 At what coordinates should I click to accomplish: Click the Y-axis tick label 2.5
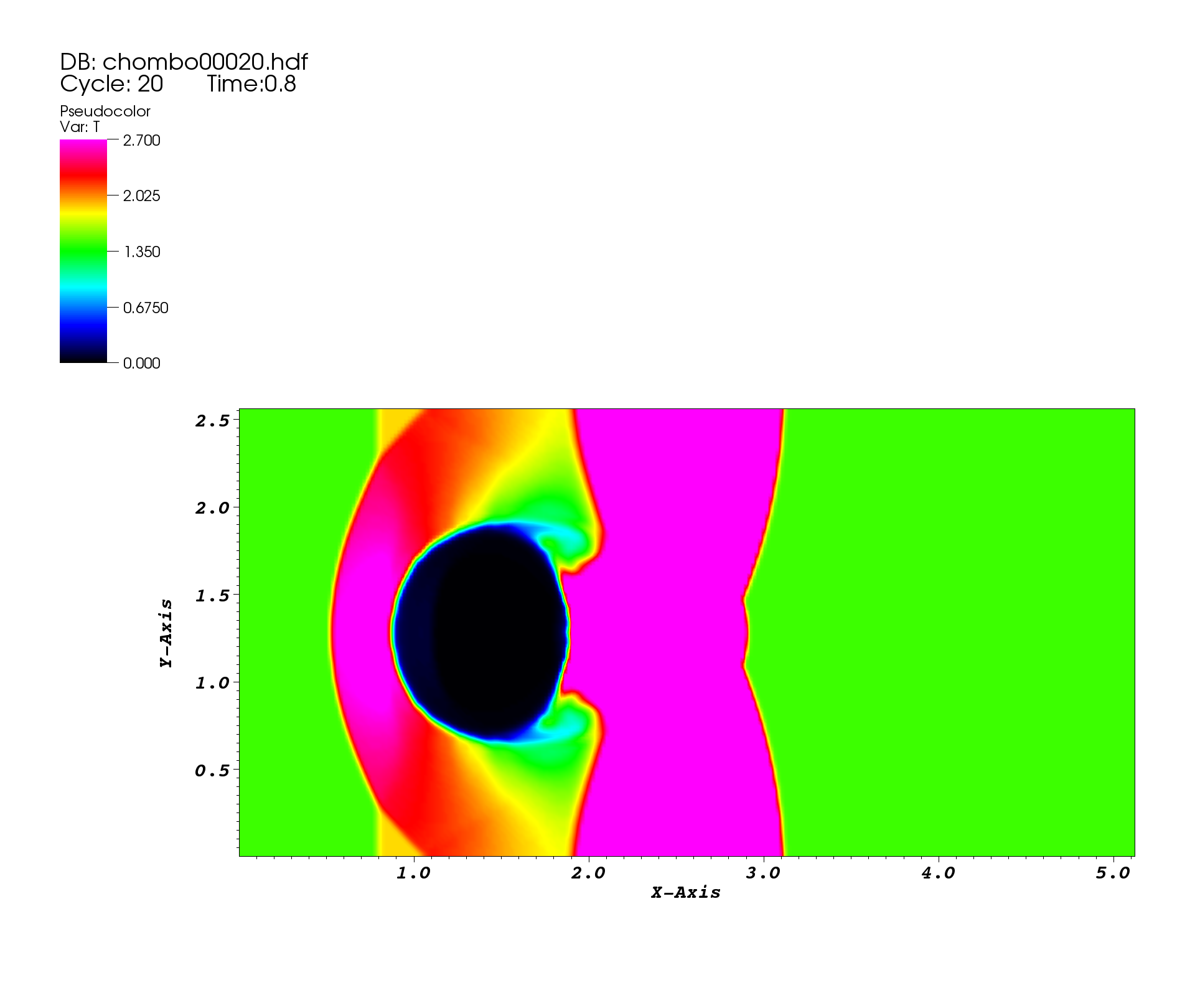click(212, 421)
